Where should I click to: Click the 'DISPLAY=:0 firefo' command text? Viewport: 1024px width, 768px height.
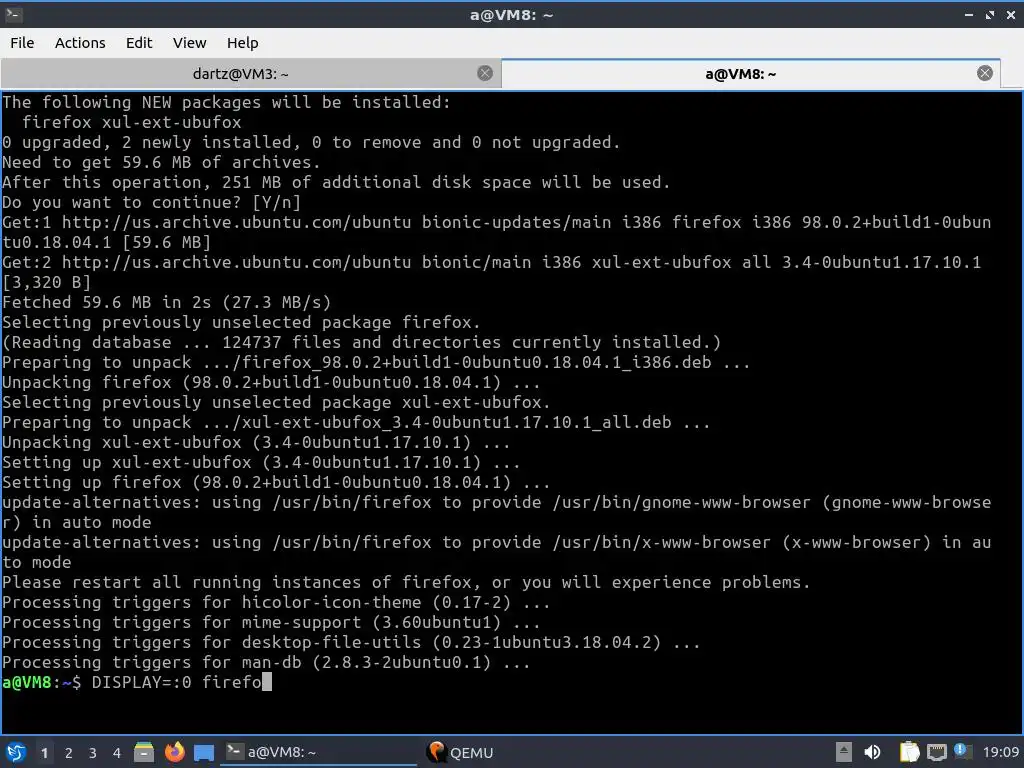point(176,682)
